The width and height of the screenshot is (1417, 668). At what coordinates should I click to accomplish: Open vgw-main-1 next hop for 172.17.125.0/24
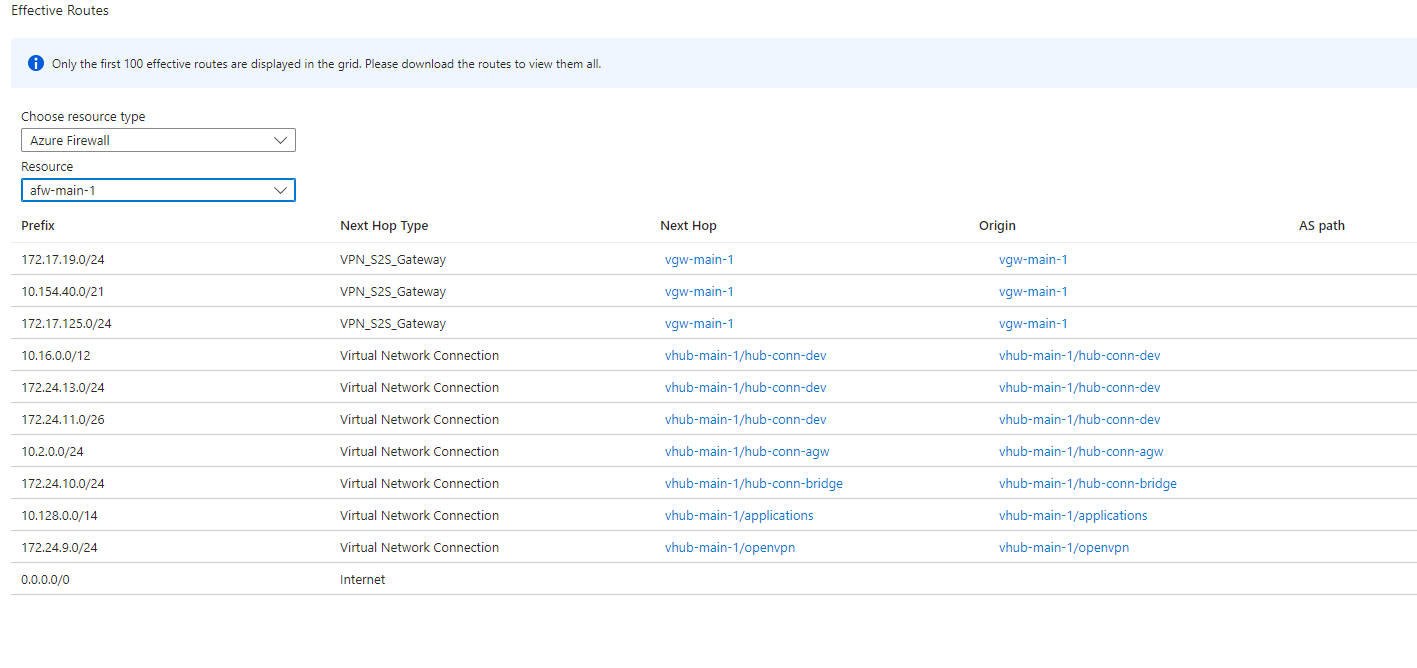[699, 323]
